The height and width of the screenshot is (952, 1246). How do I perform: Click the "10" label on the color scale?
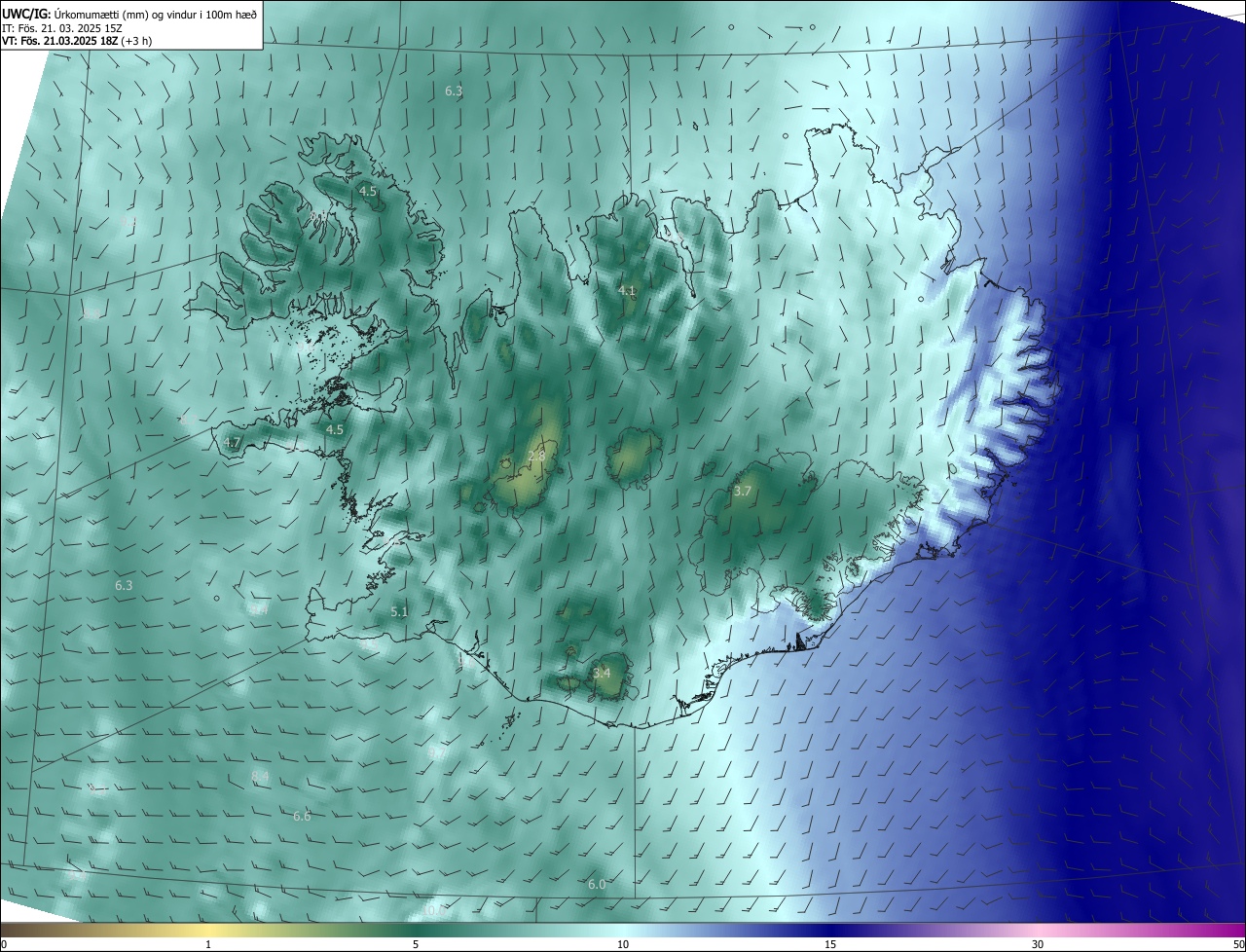623,944
